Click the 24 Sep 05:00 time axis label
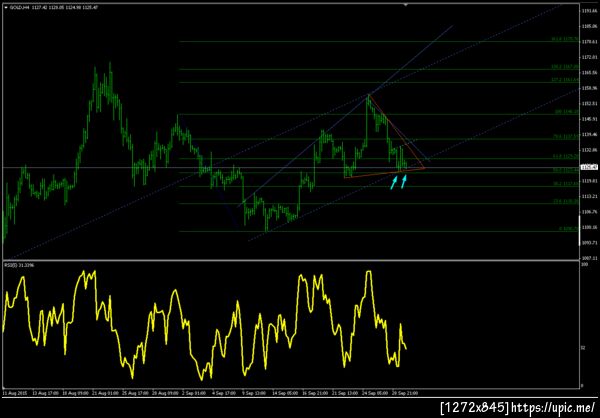This screenshot has height=418, width=600. [374, 393]
